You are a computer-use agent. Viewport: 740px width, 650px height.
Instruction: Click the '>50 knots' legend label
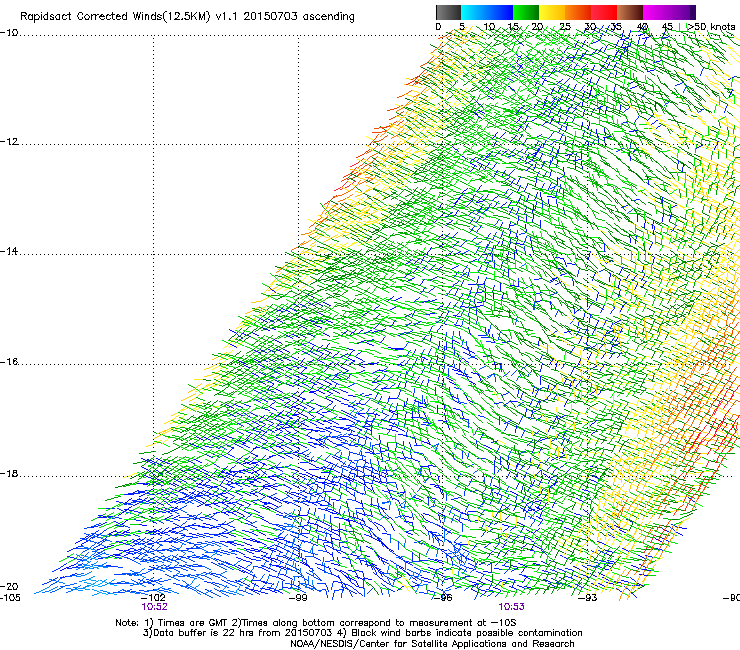tap(711, 27)
